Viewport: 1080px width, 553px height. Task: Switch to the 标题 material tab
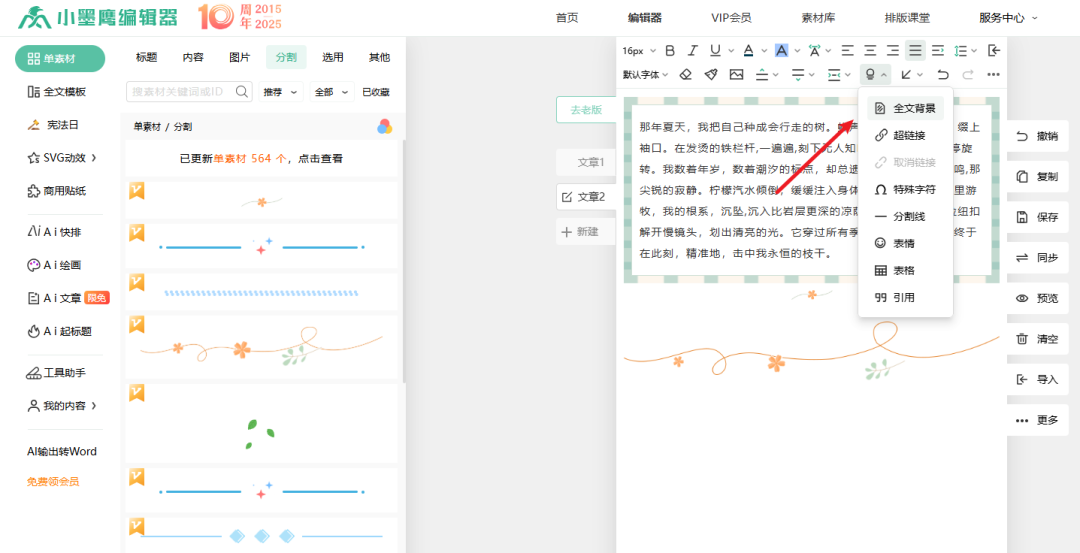pos(147,57)
